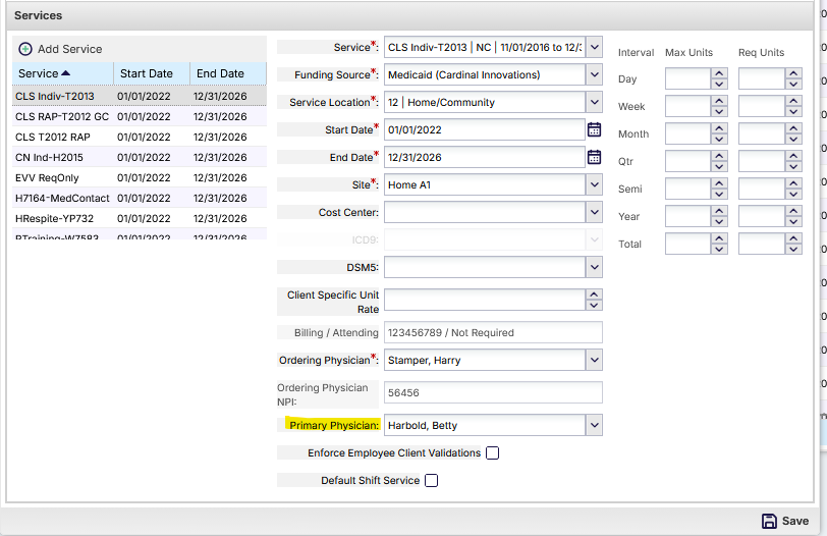Screen dimensions: 827x536
Task: Decrease Day Max Units value
Action: click(719, 84)
